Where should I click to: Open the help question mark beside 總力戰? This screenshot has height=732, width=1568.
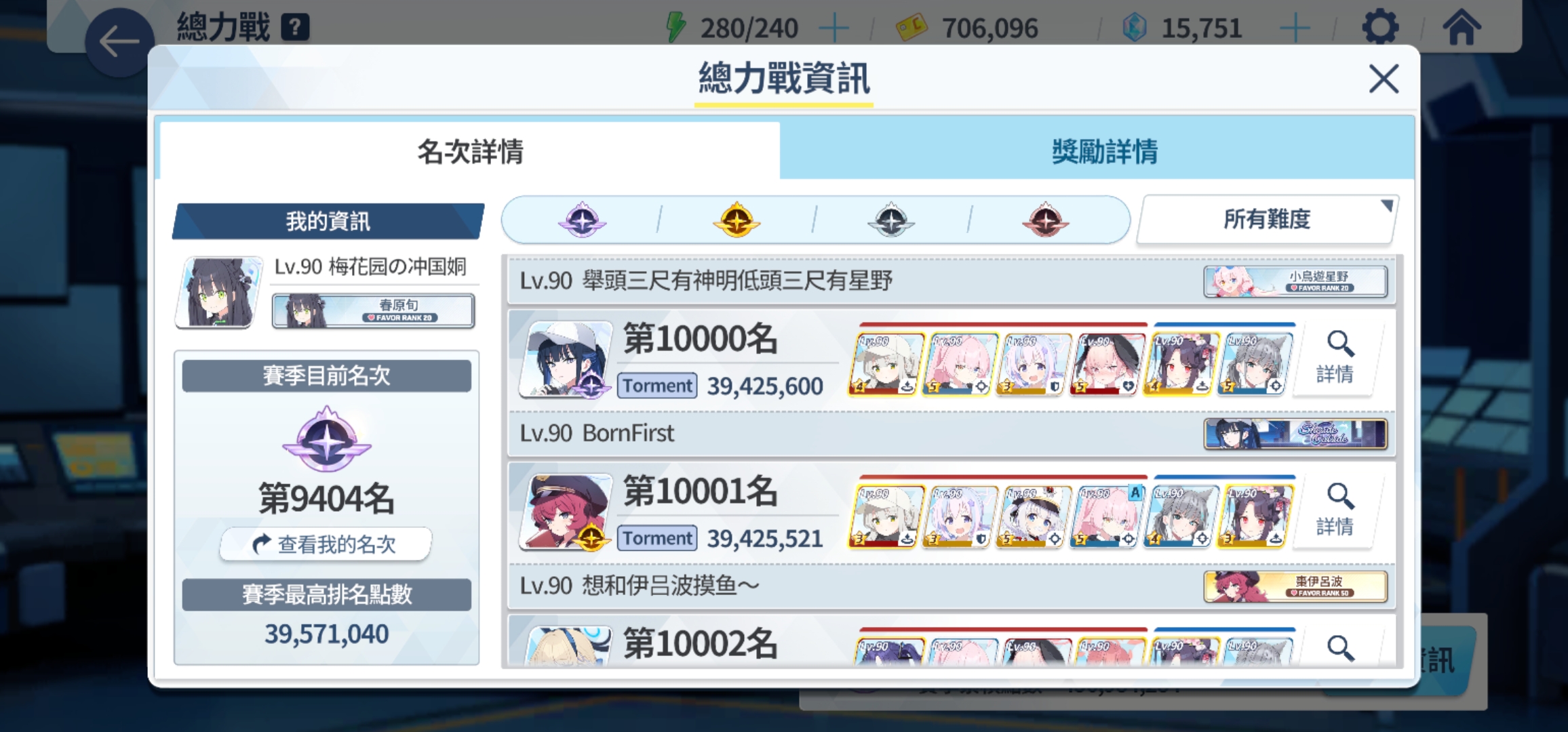tap(295, 28)
